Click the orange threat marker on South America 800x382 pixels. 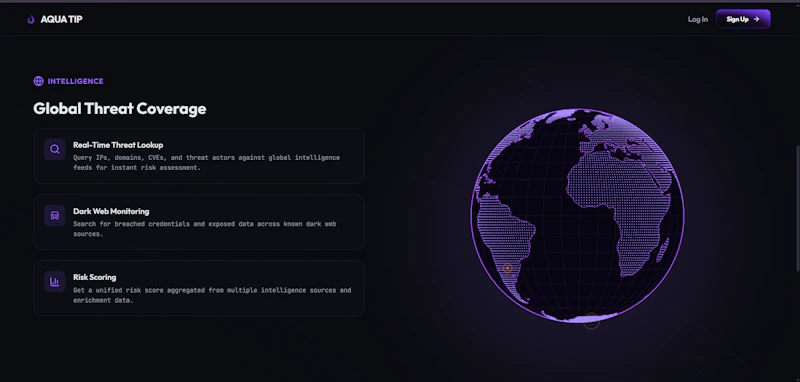pyautogui.click(x=507, y=268)
